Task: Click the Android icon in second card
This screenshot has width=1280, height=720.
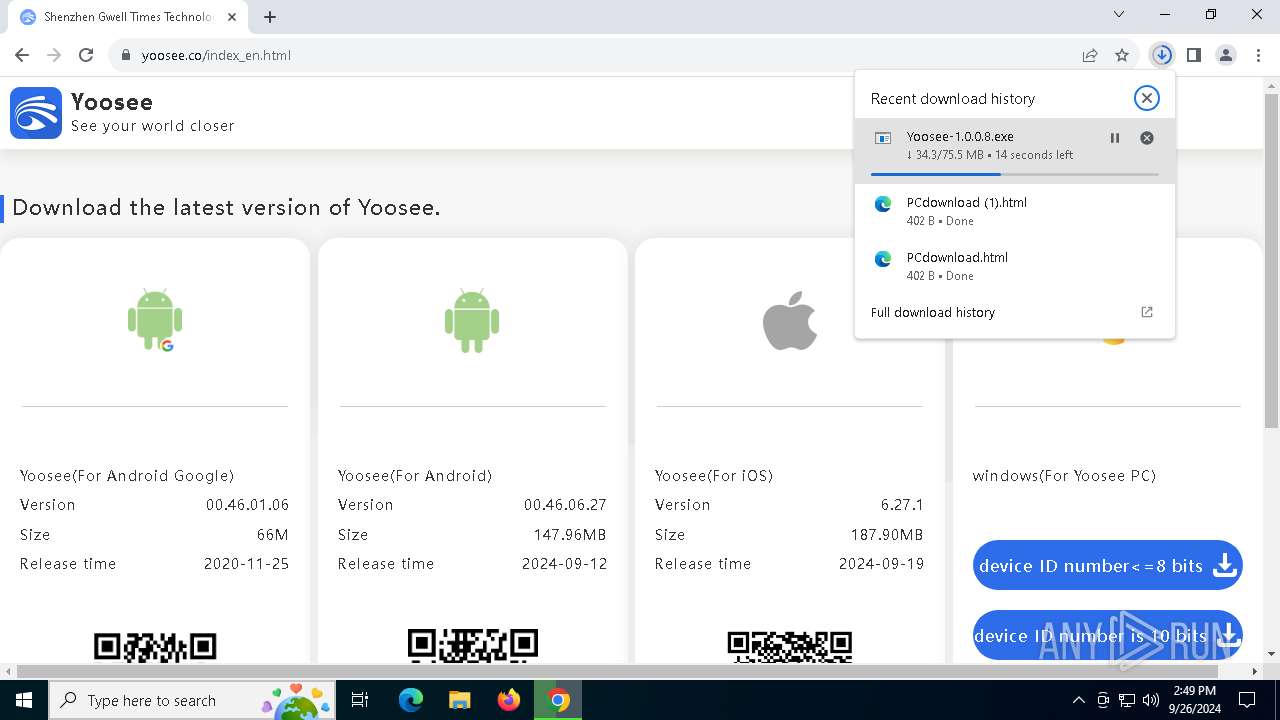Action: (472, 319)
